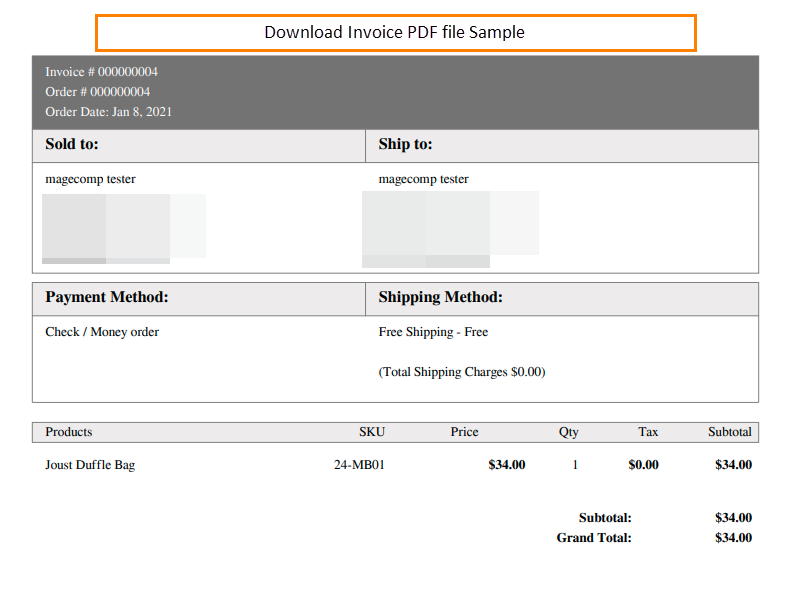
Task: Click the 24-MB01 SKU value
Action: pos(359,465)
